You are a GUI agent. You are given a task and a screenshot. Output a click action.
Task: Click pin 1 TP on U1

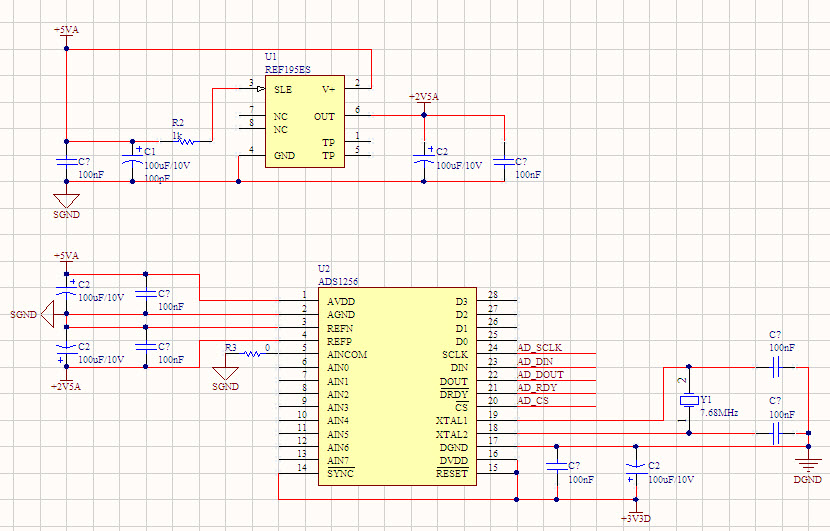(x=358, y=141)
